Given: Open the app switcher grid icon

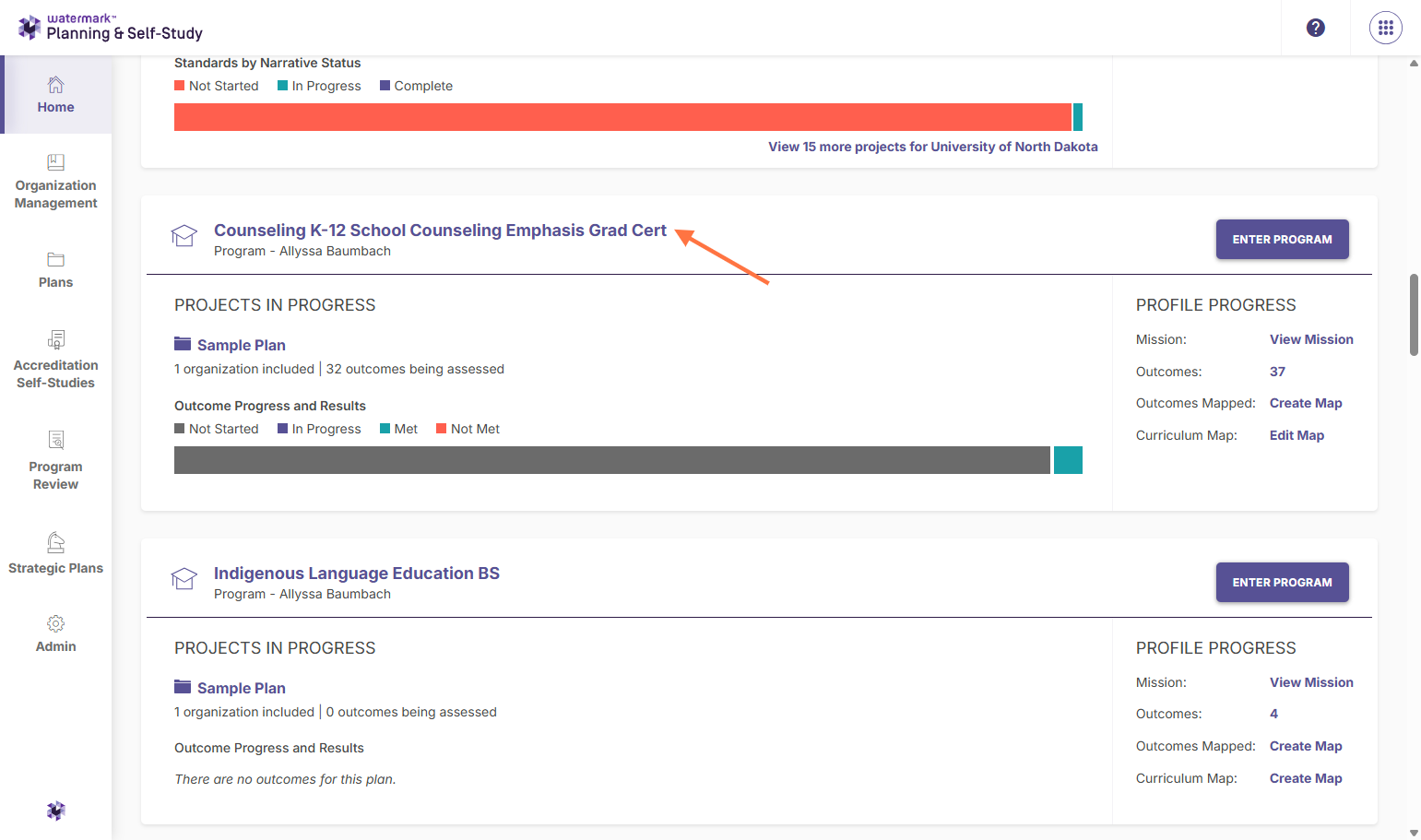Looking at the screenshot, I should click(x=1386, y=28).
